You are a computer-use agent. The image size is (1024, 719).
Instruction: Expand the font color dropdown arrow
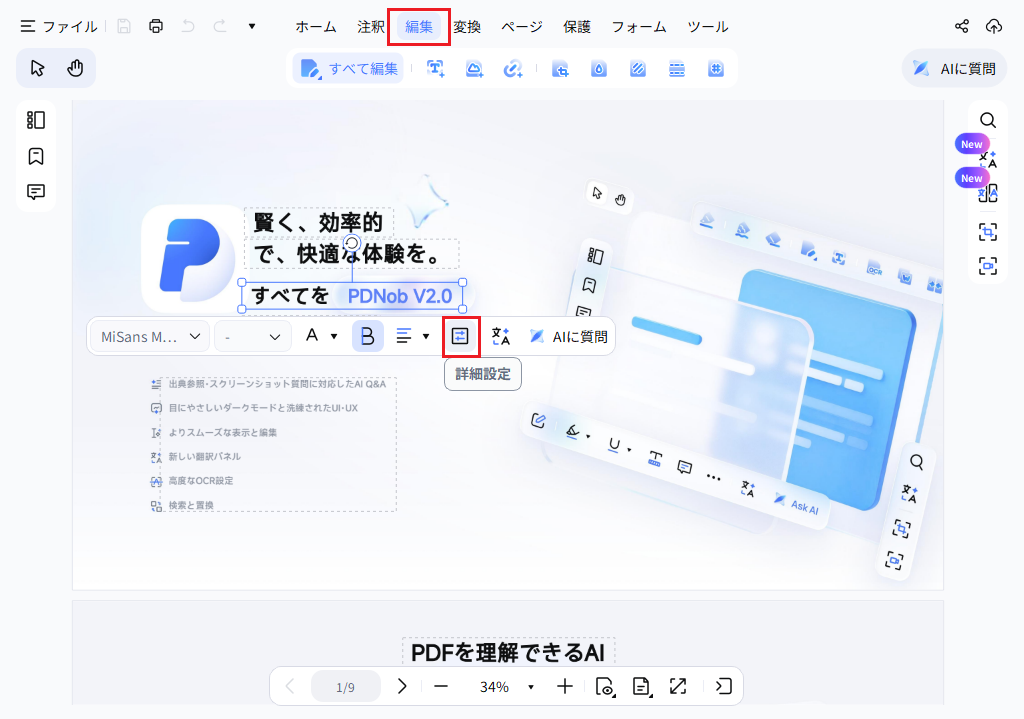334,336
